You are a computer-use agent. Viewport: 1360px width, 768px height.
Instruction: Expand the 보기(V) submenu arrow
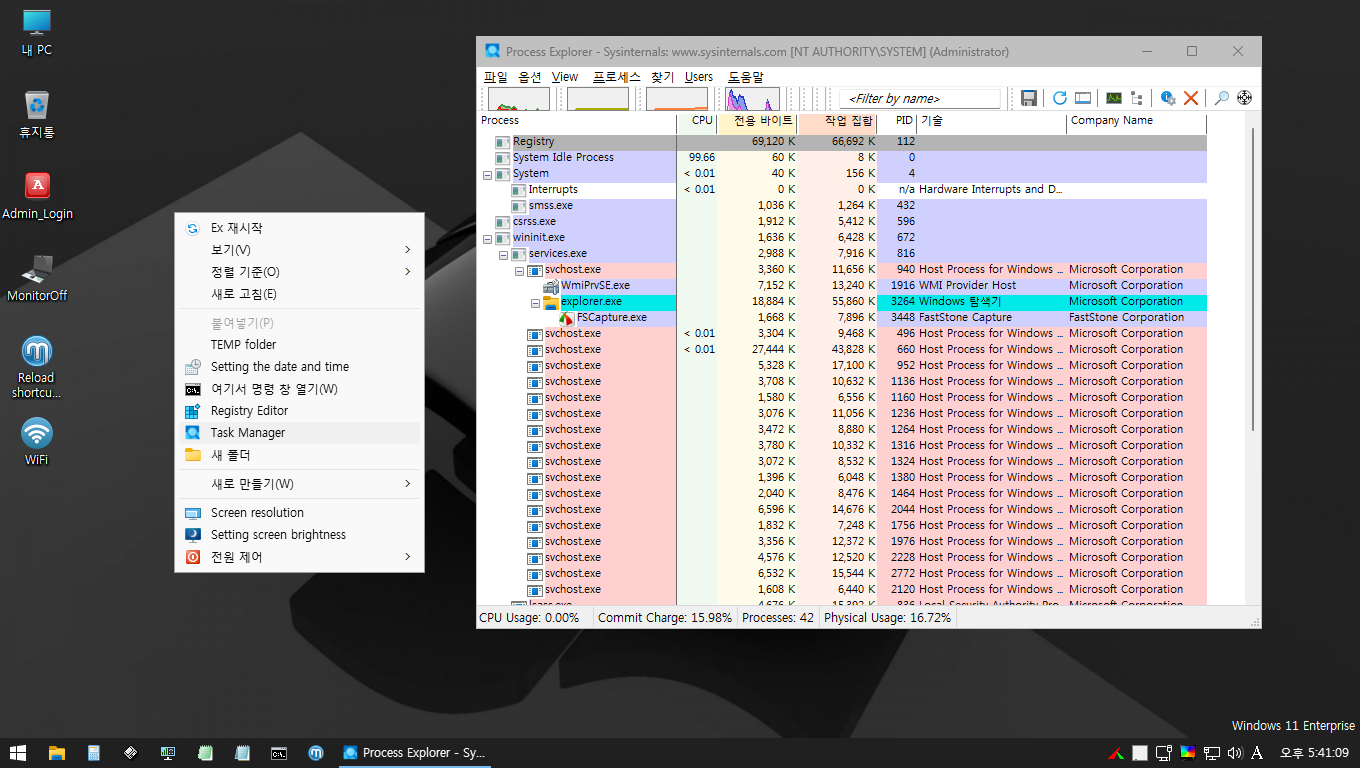point(407,249)
